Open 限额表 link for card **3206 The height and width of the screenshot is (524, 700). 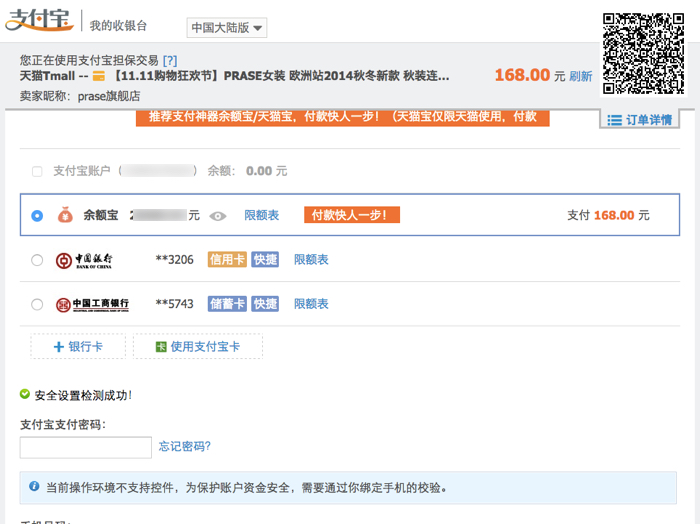(x=311, y=259)
